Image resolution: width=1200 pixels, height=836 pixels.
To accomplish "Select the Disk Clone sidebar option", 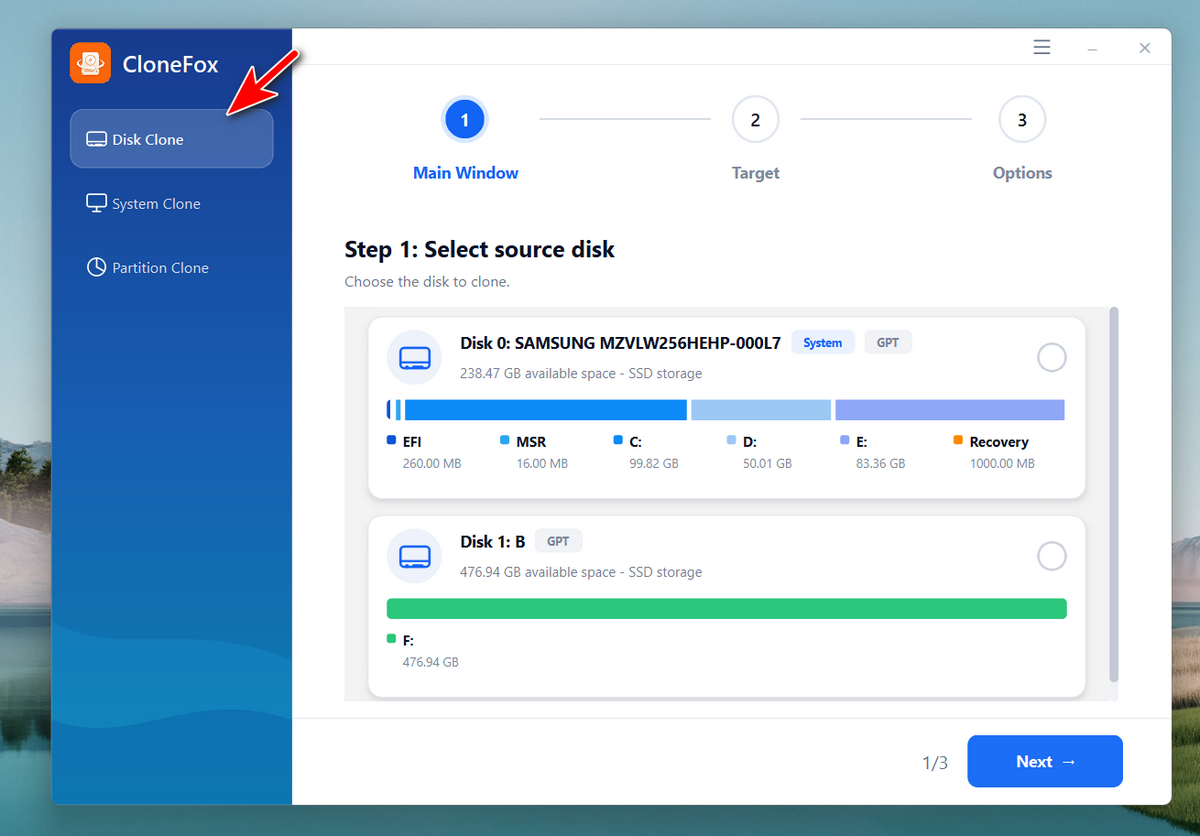I will (x=171, y=139).
